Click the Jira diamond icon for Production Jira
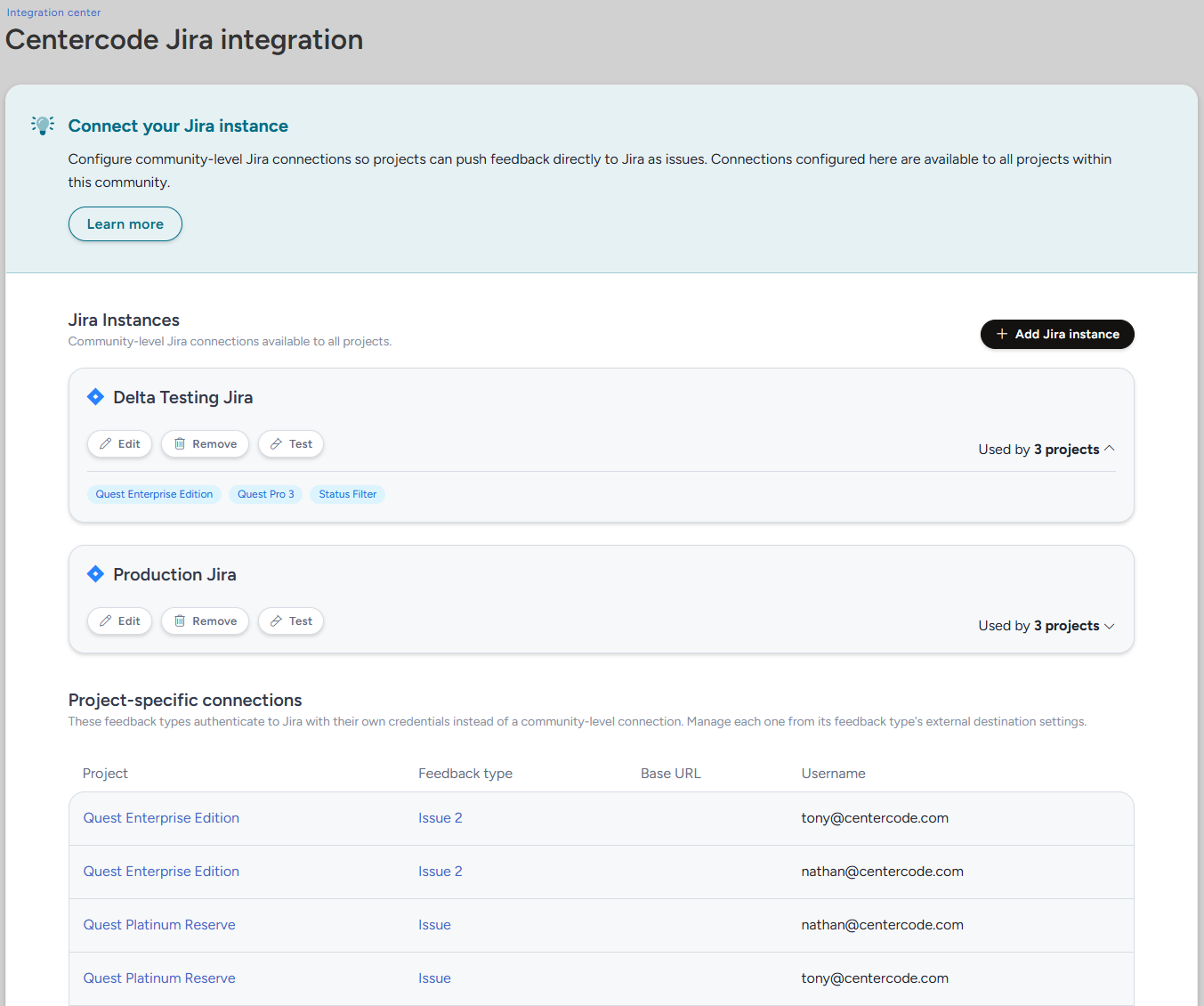This screenshot has width=1204, height=1006. click(95, 574)
